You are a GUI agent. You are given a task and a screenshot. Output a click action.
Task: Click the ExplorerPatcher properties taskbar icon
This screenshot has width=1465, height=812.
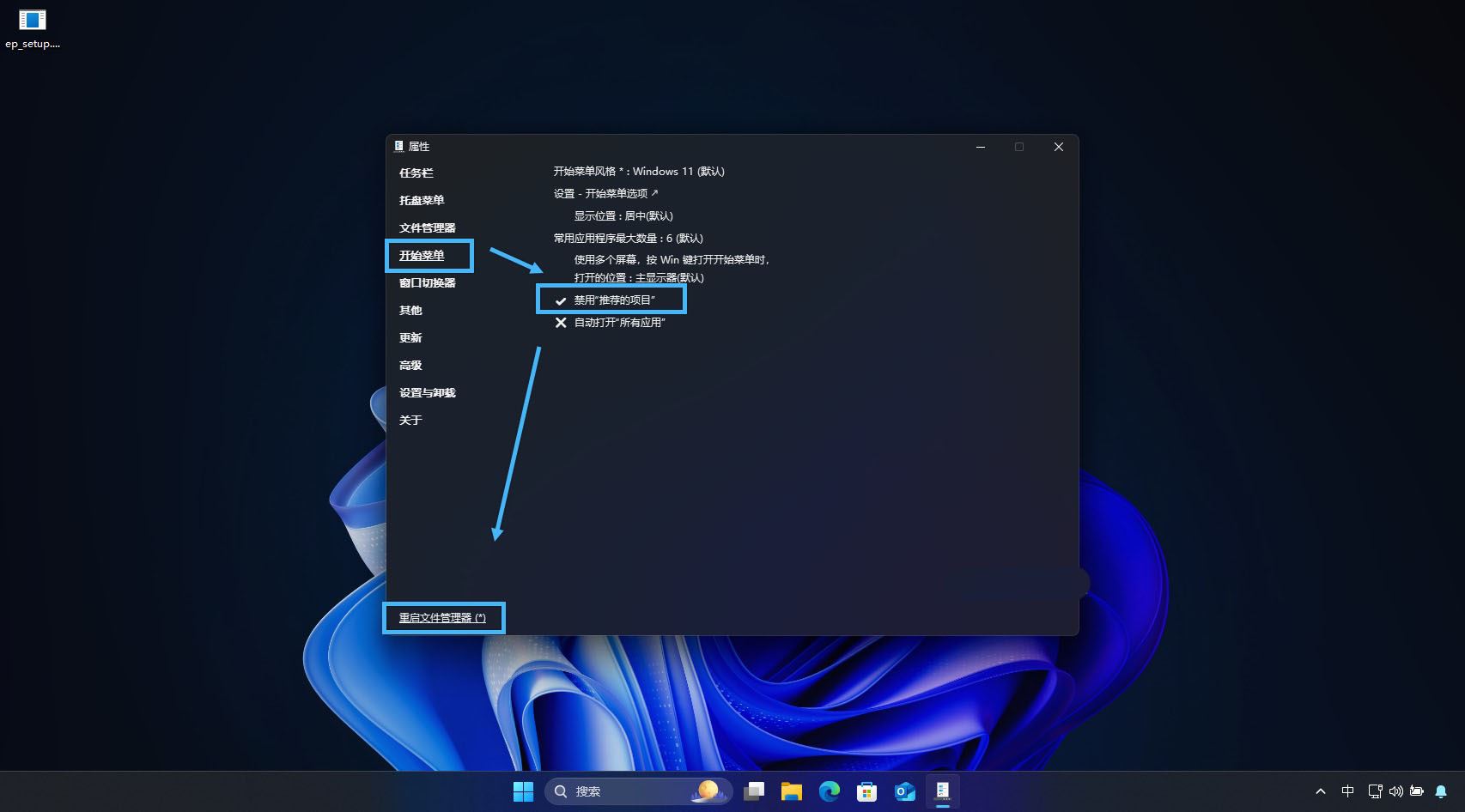pos(942,791)
